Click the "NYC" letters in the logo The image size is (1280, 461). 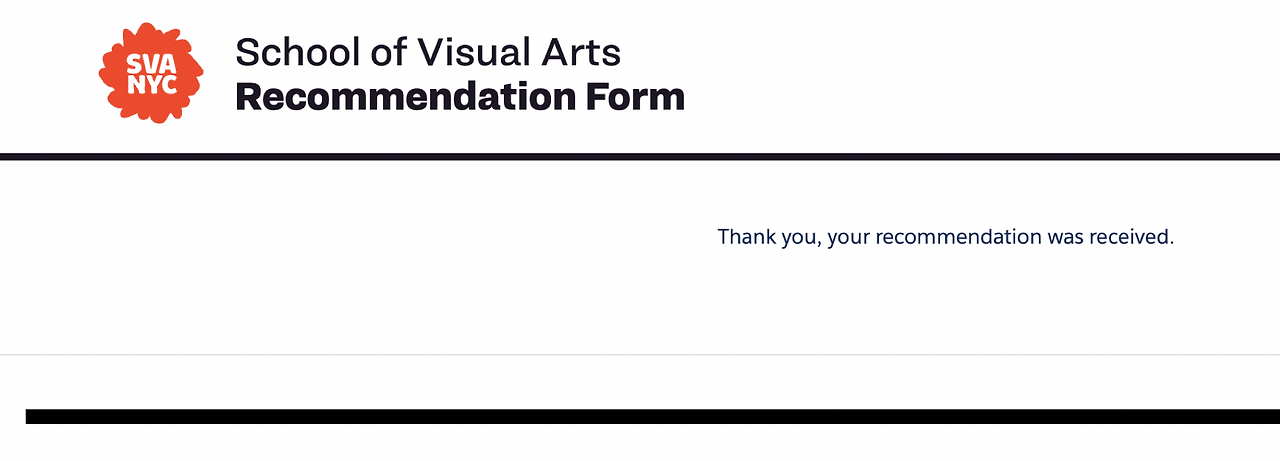coord(151,85)
